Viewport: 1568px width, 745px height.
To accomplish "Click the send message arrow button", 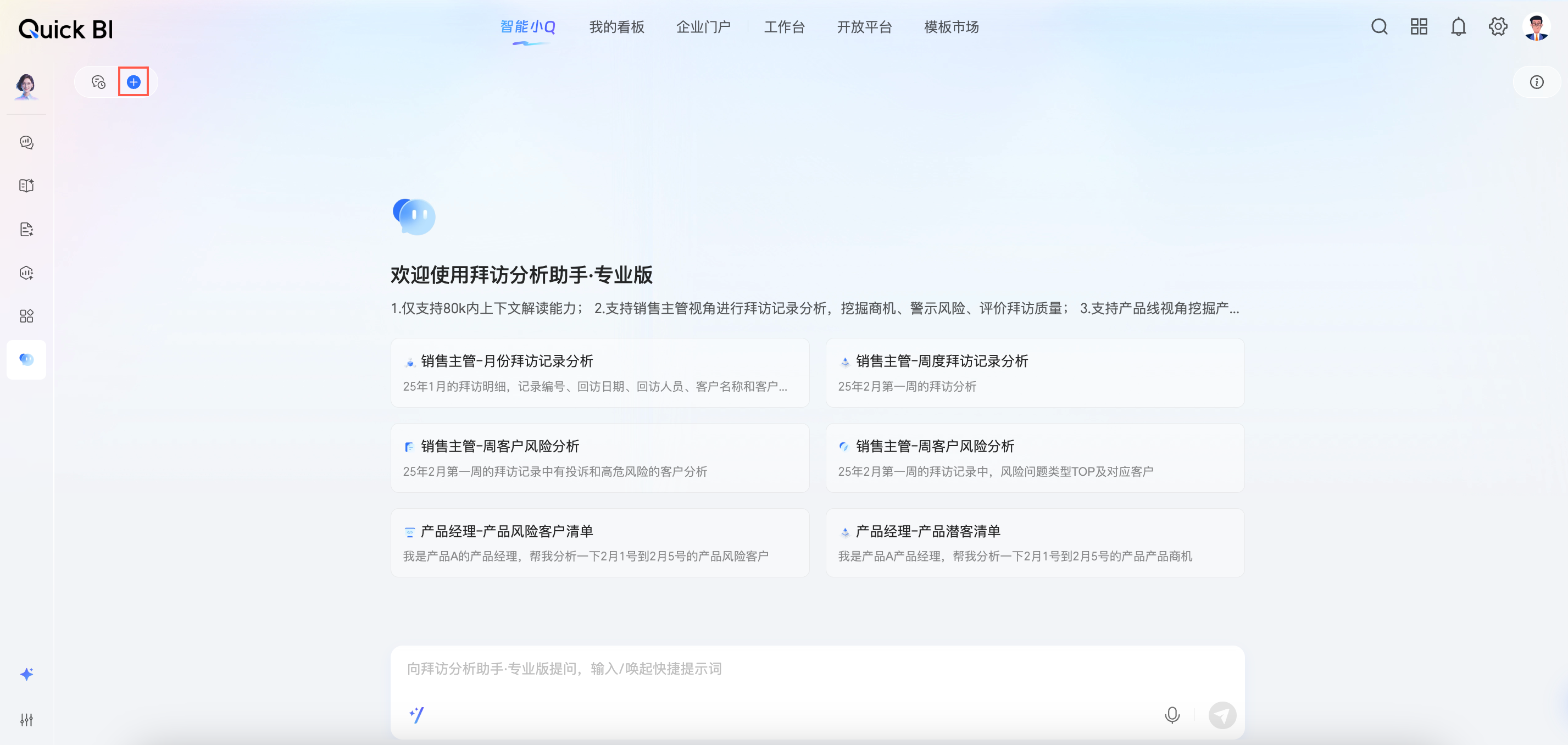I will [x=1222, y=715].
